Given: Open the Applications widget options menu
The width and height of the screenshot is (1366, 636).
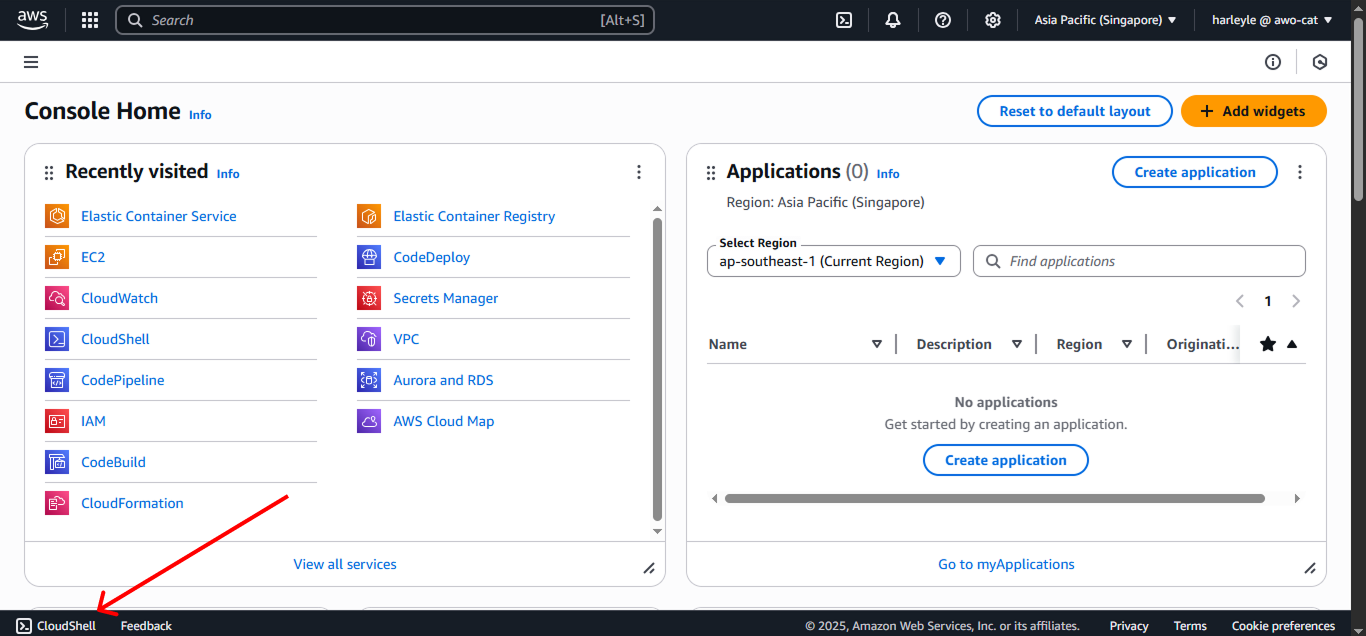Looking at the screenshot, I should 1300,172.
